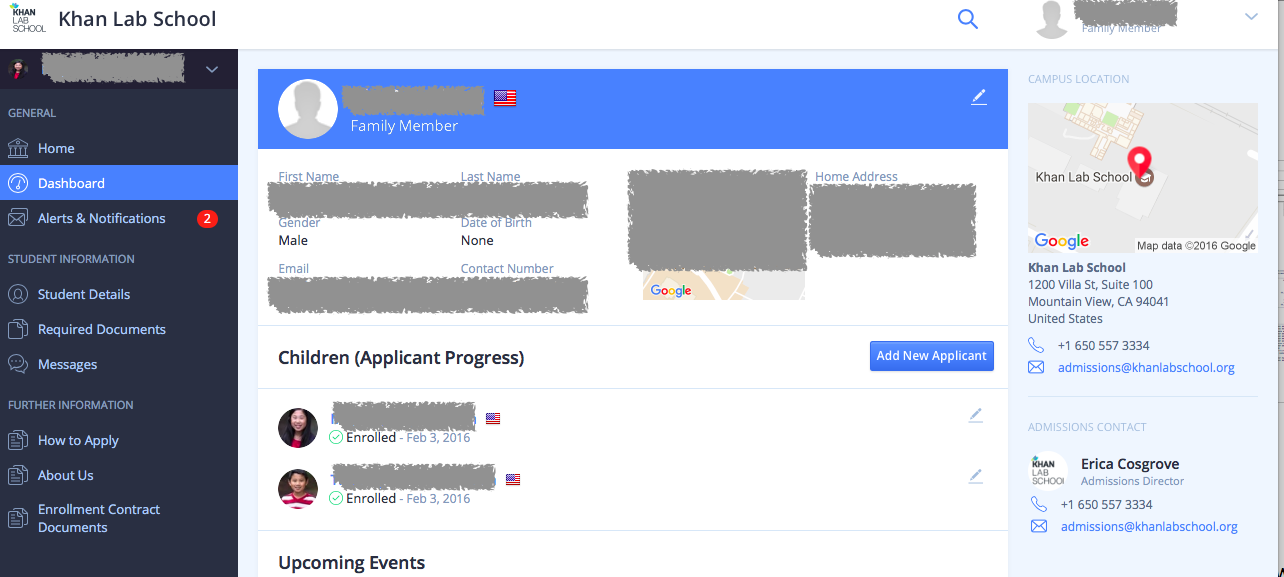
Task: Click campus phone number +1 650 557 3334
Action: (x=1103, y=345)
